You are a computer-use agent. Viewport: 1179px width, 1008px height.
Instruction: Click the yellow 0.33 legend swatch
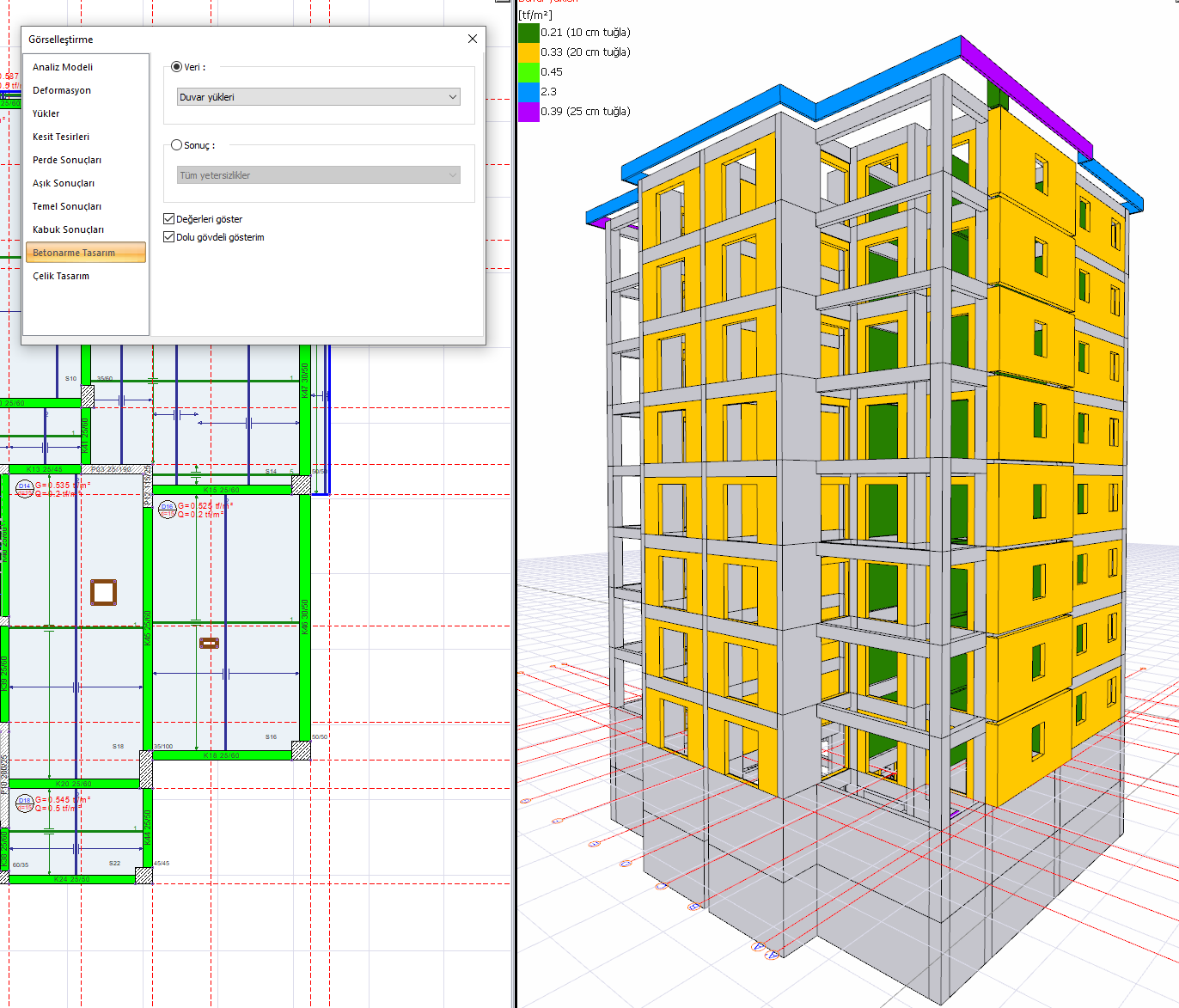(528, 52)
